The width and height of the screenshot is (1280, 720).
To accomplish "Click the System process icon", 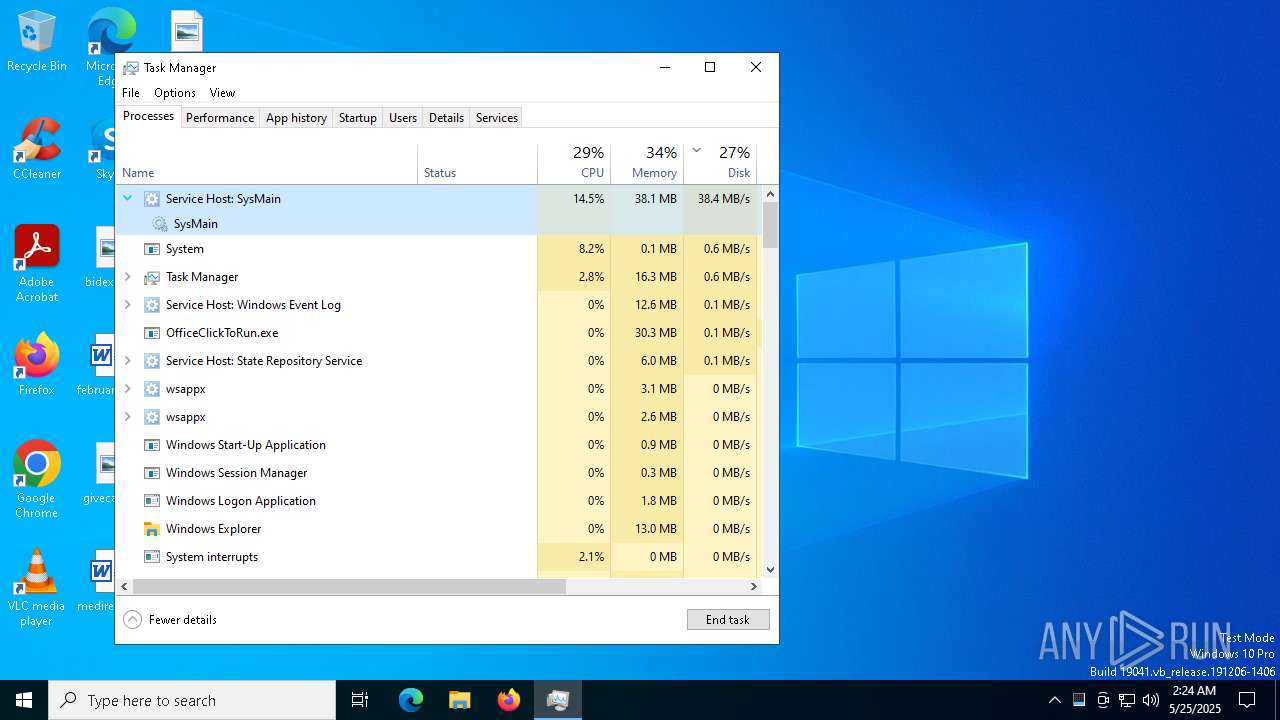I will (x=152, y=249).
